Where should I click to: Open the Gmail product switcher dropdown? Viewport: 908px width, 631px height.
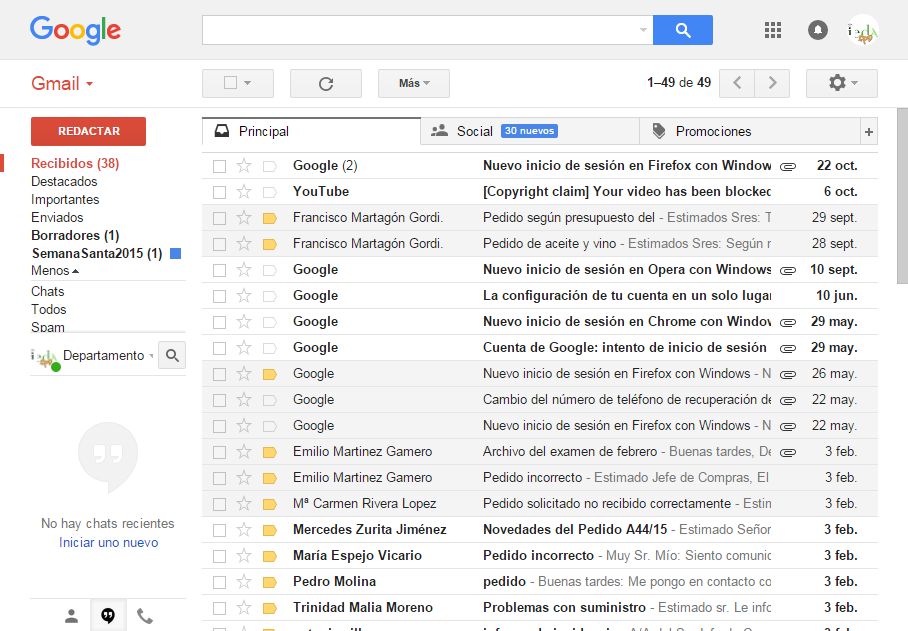tap(62, 83)
